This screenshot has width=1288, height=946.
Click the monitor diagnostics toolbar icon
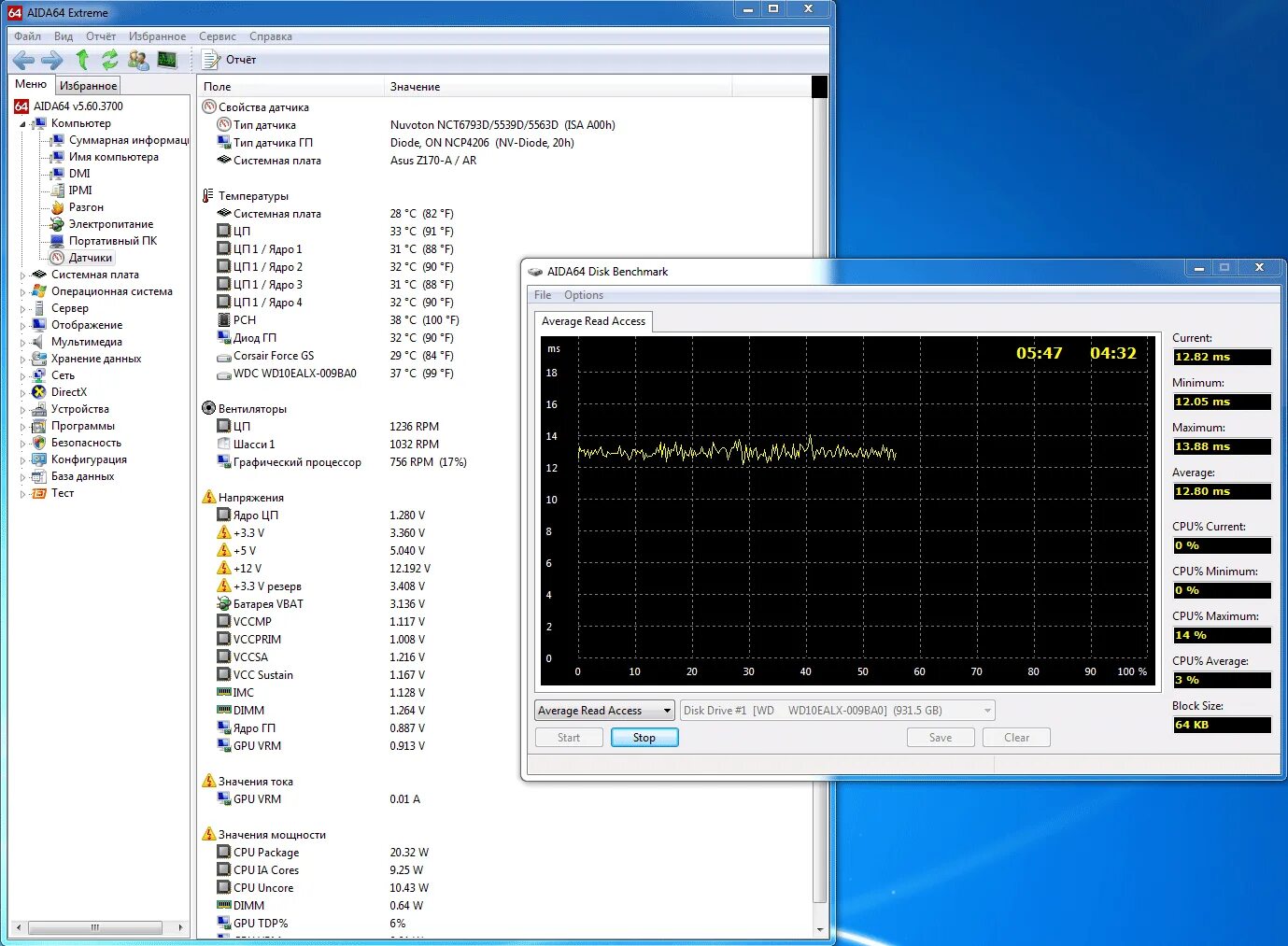[167, 60]
